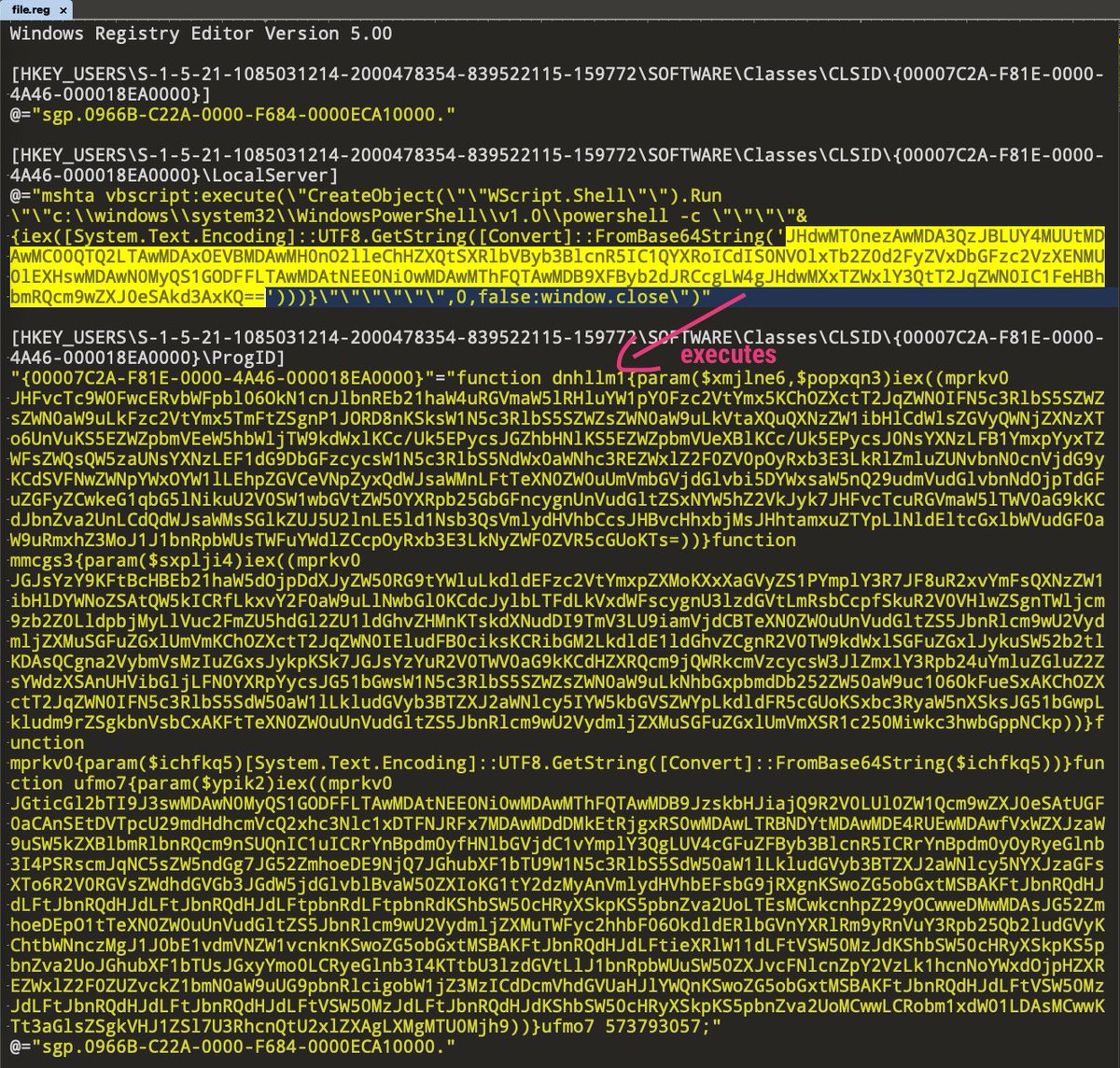1120x1068 pixels.
Task: Click the line starting with mprkv0{param($ichfkq5)
Action: tap(558, 764)
